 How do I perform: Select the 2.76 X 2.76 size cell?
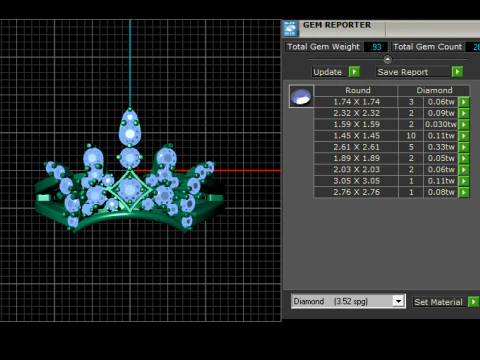(x=356, y=192)
